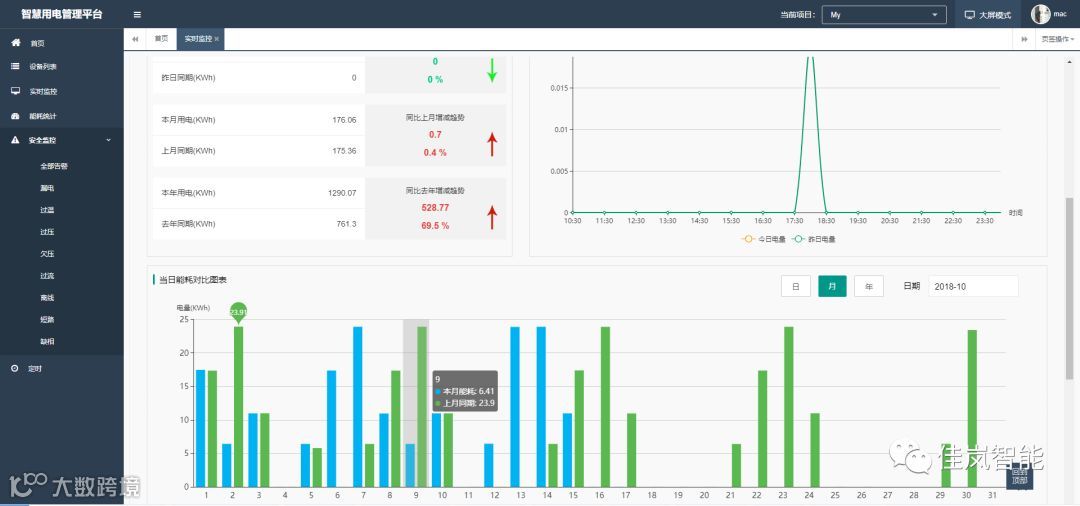Viewport: 1080px width, 506px height.
Task: Click the 昨日同期(KWh) label
Action: [188, 78]
